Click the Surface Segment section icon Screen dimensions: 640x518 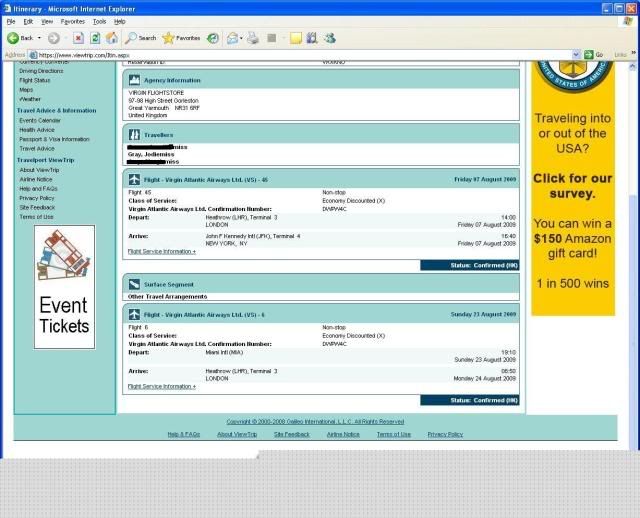(134, 284)
